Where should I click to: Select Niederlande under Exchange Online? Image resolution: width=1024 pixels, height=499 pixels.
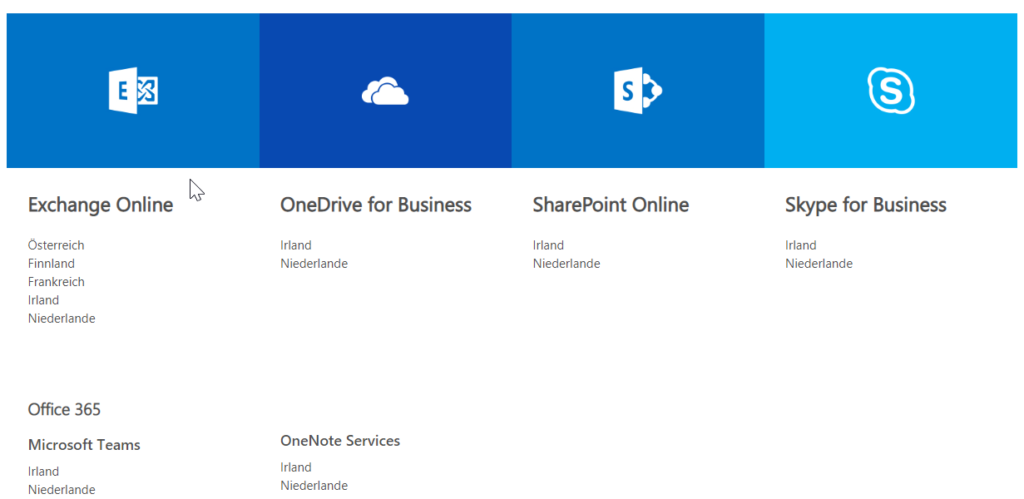[61, 319]
